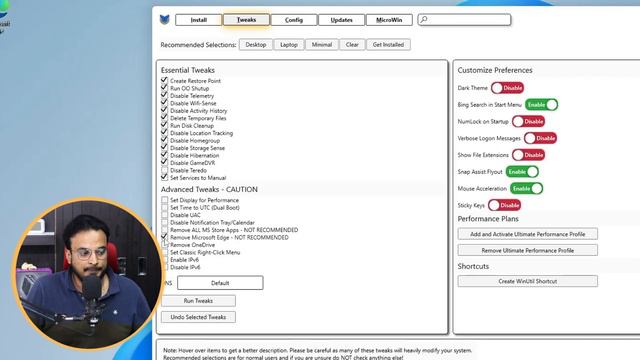Click the Remove OneDrive label
Viewport: 640px width, 360px height.
point(192,245)
